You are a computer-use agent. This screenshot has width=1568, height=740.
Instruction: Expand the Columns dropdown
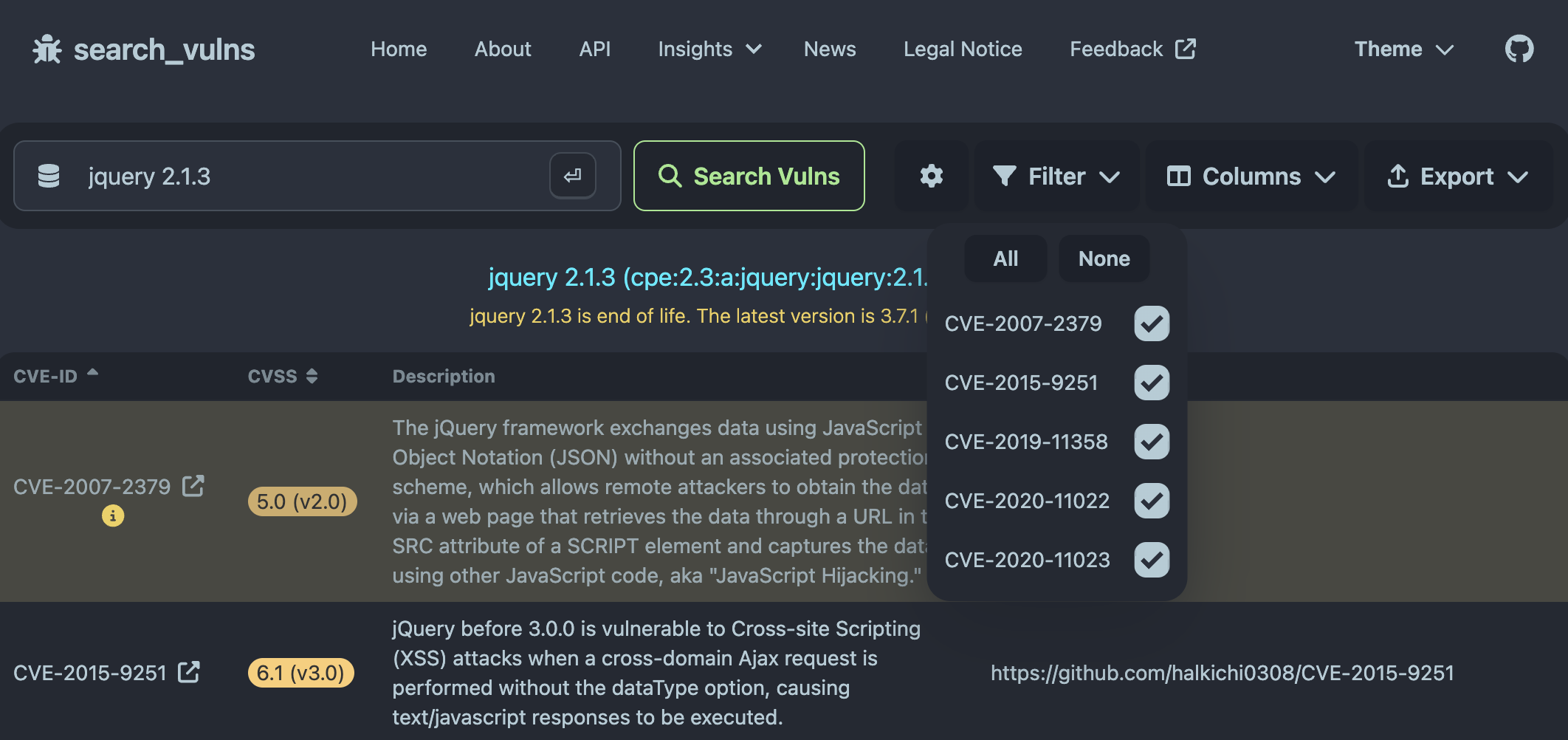[x=1251, y=177]
